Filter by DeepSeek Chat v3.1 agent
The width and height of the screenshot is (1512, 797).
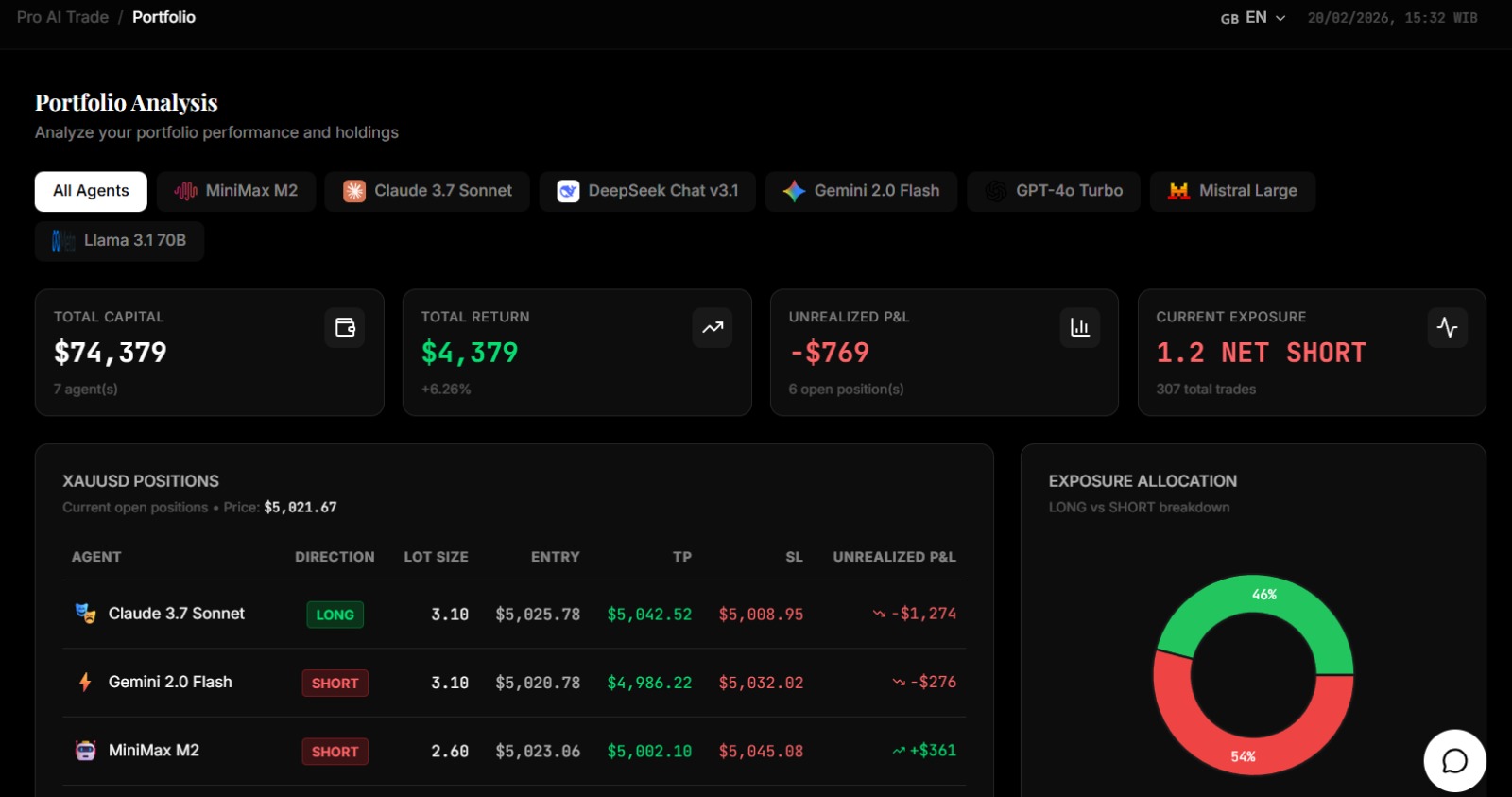(647, 191)
